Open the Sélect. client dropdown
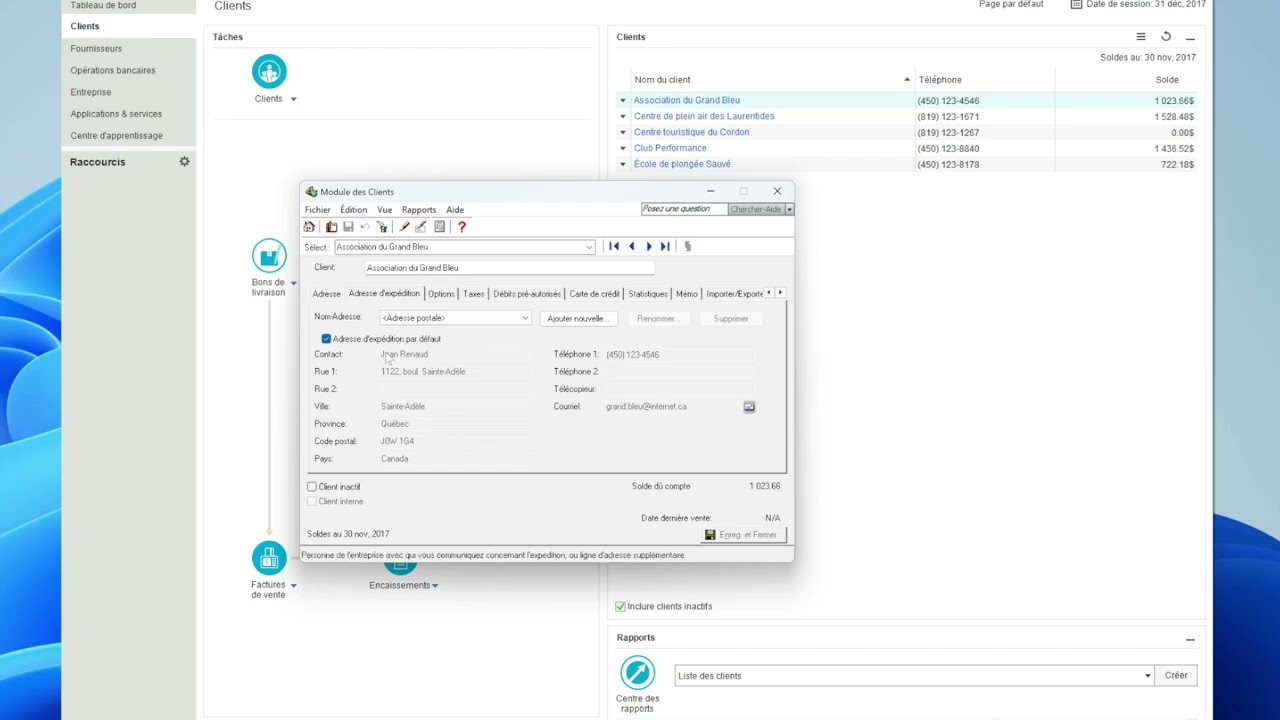 (x=589, y=247)
